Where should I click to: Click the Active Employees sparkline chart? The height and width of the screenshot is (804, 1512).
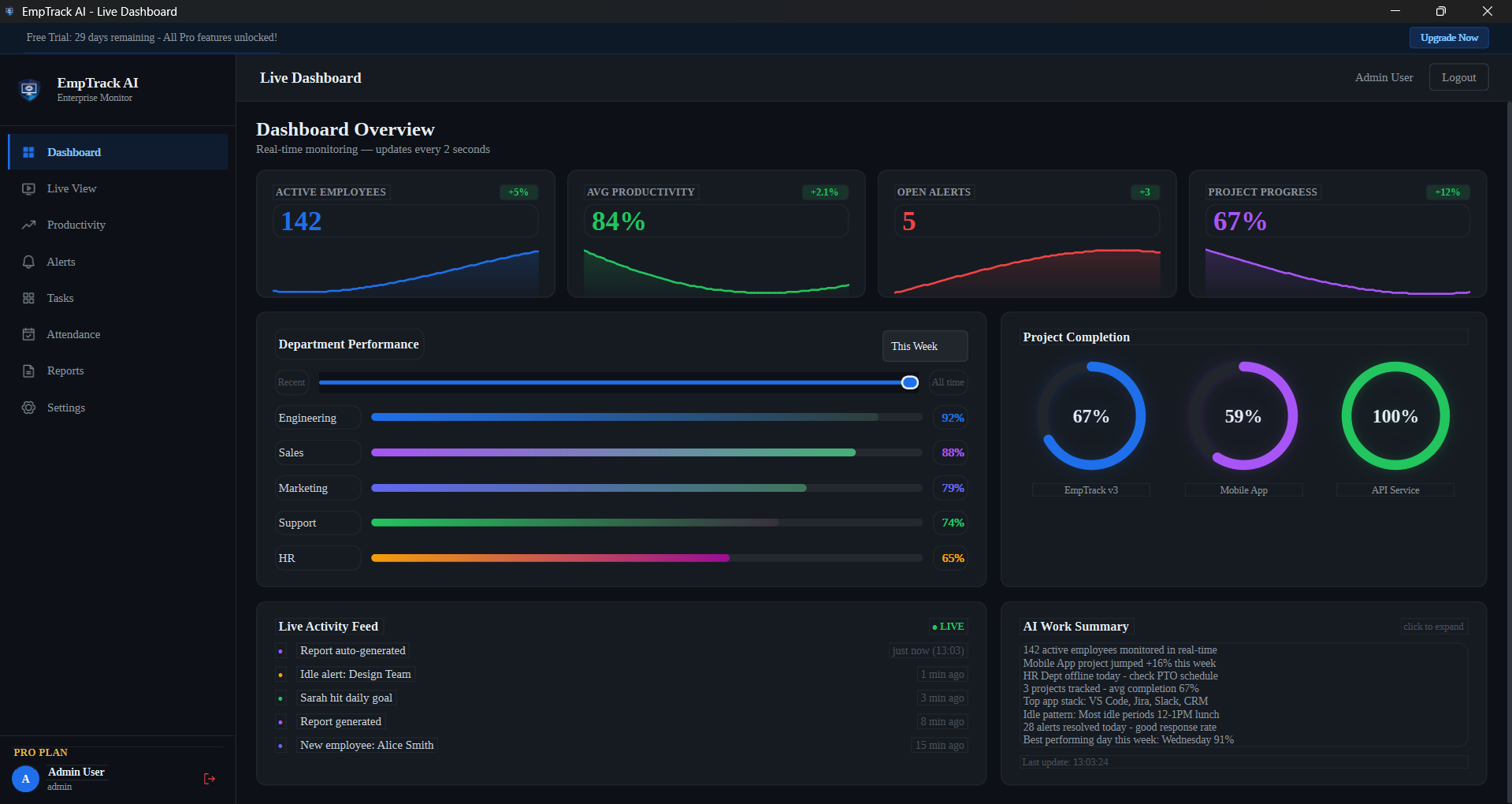[x=406, y=271]
